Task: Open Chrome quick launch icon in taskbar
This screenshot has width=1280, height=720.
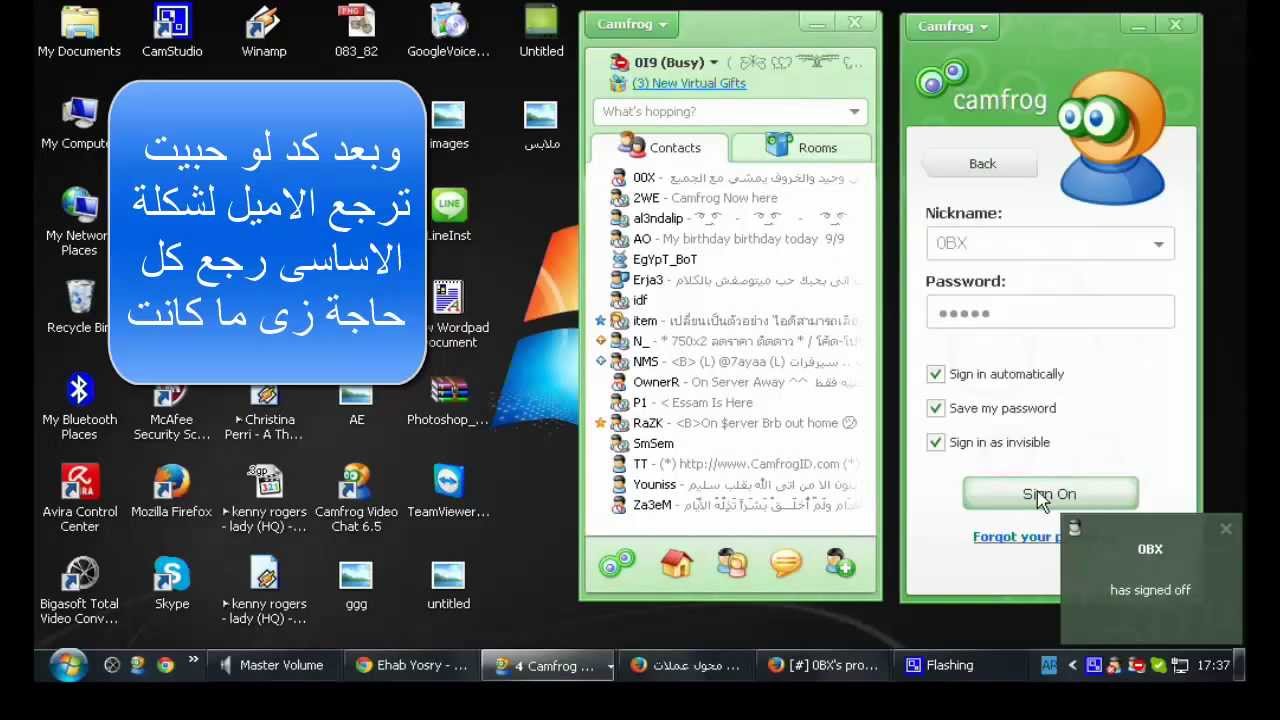Action: pos(165,665)
